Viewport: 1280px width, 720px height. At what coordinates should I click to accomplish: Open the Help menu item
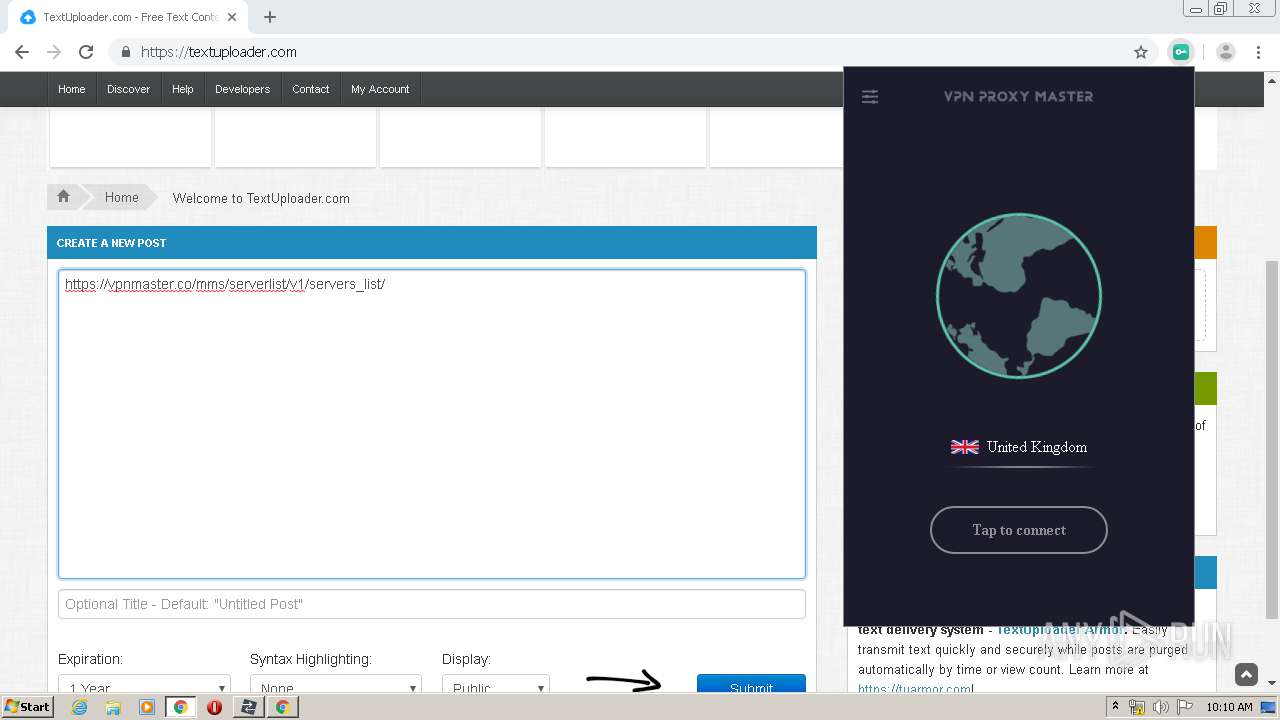click(183, 89)
